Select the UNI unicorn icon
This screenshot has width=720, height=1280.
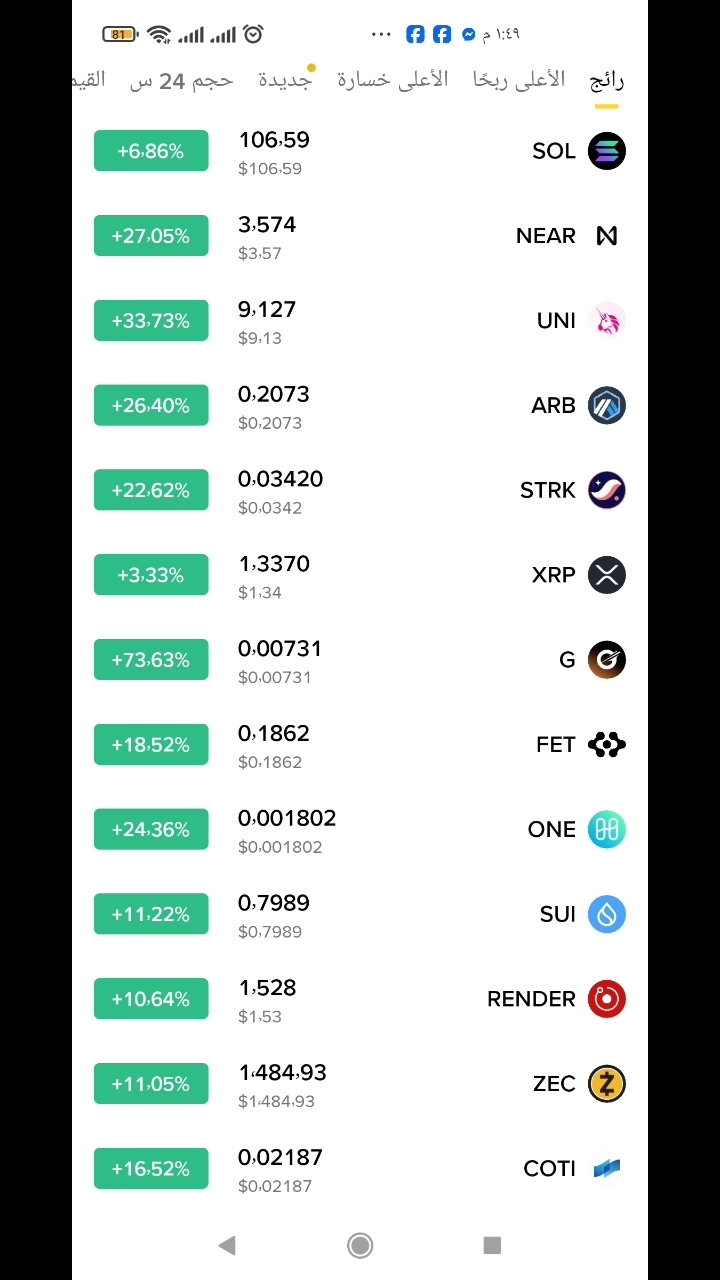point(606,321)
